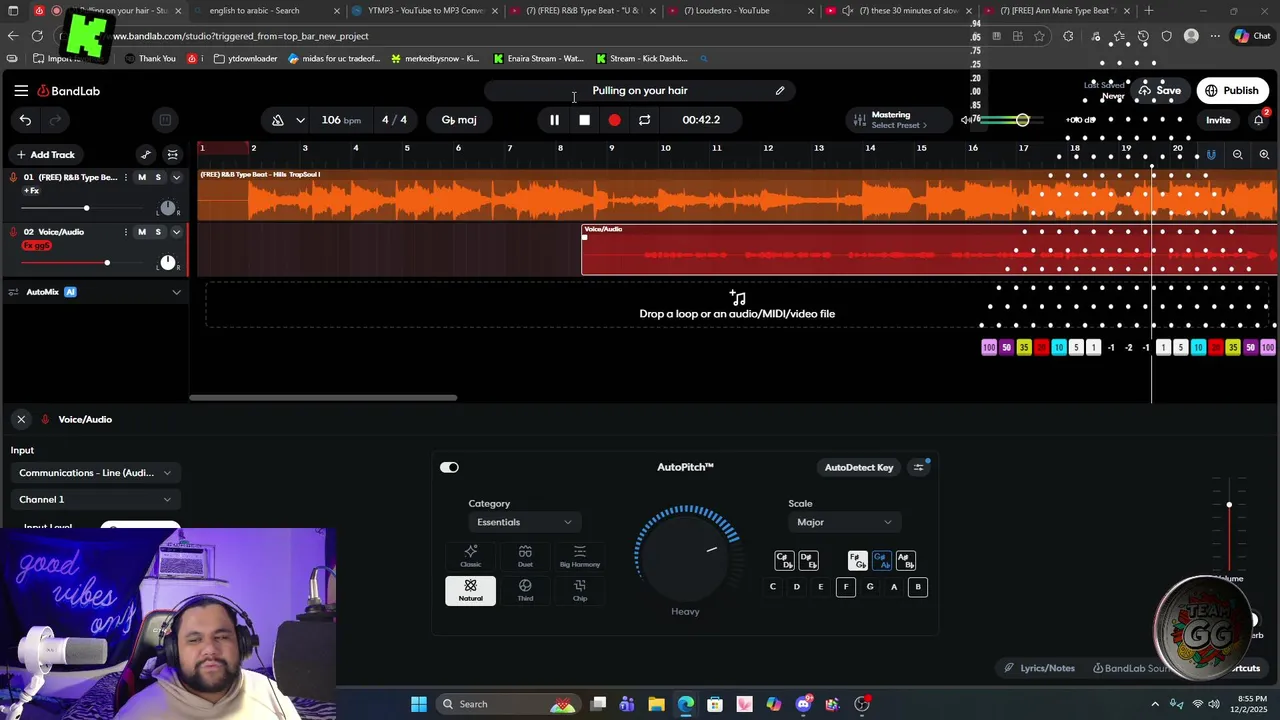
Task: Open the Thank You bookmark
Action: coord(150,59)
